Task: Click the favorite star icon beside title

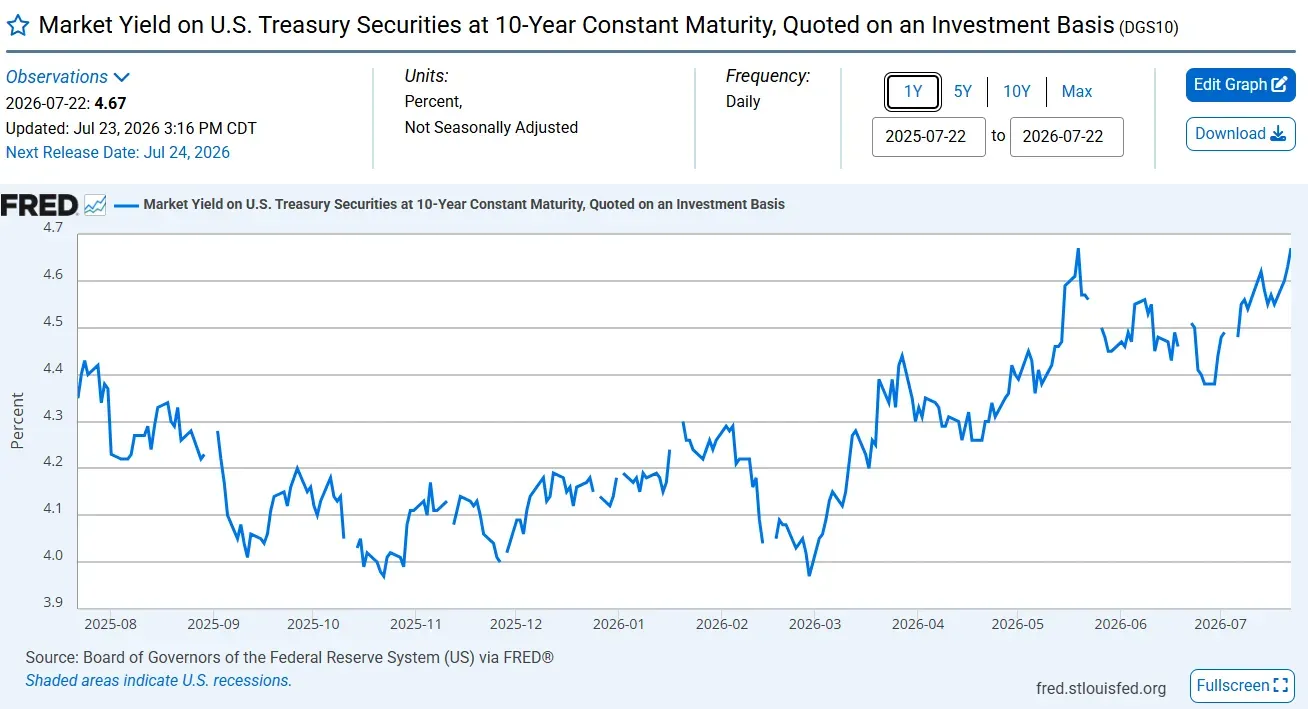Action: pyautogui.click(x=18, y=26)
